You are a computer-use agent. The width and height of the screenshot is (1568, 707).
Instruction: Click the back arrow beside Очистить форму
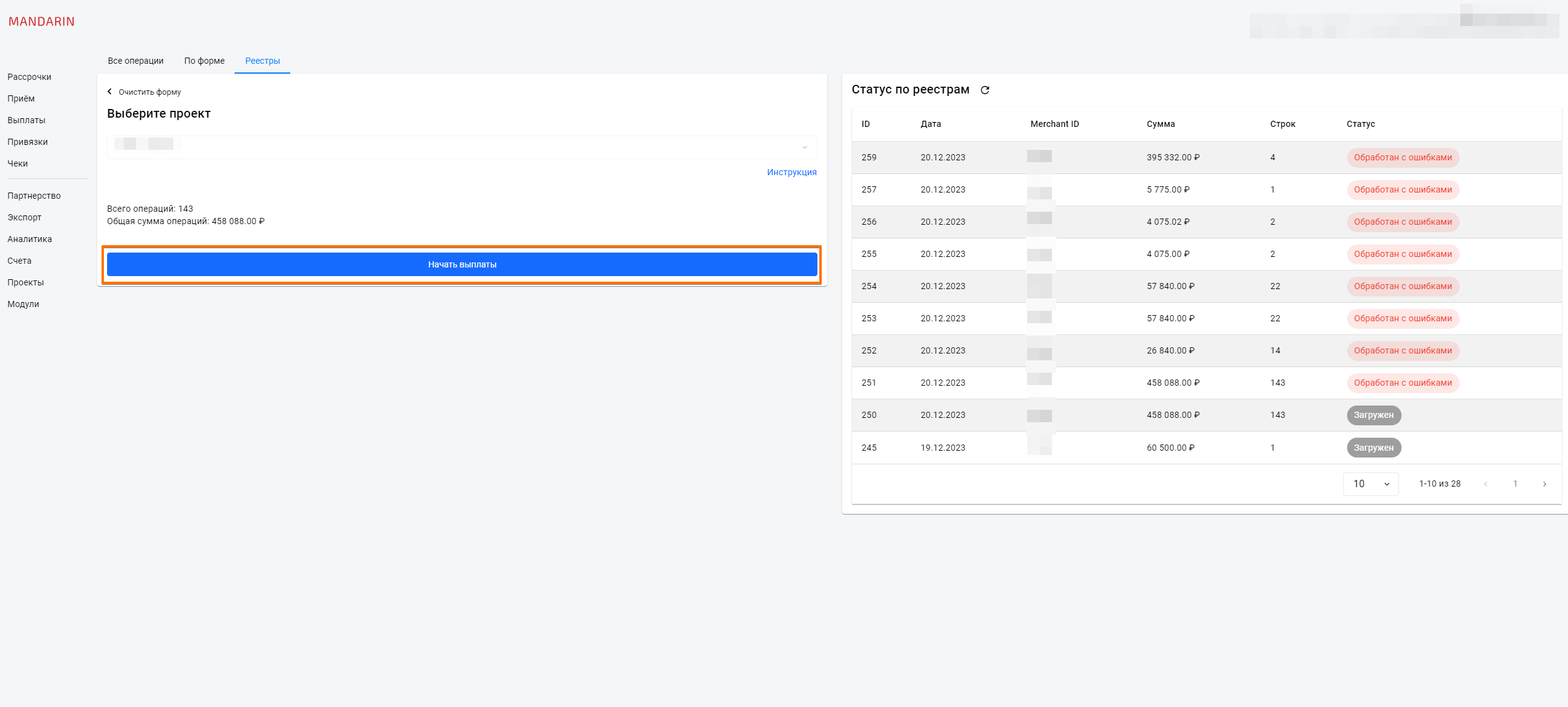pyautogui.click(x=110, y=92)
